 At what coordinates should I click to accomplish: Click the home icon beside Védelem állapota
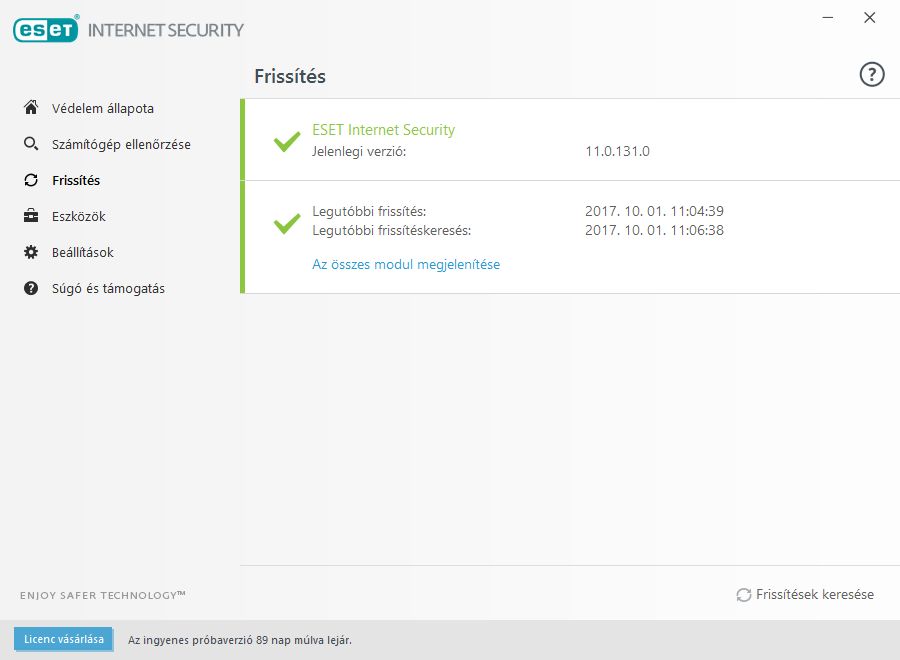click(x=31, y=107)
